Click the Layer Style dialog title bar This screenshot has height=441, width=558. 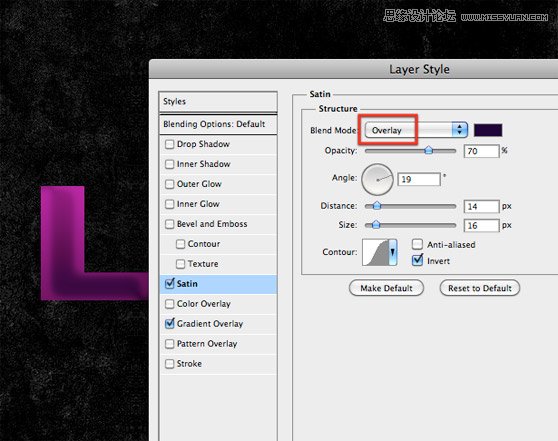(354, 69)
